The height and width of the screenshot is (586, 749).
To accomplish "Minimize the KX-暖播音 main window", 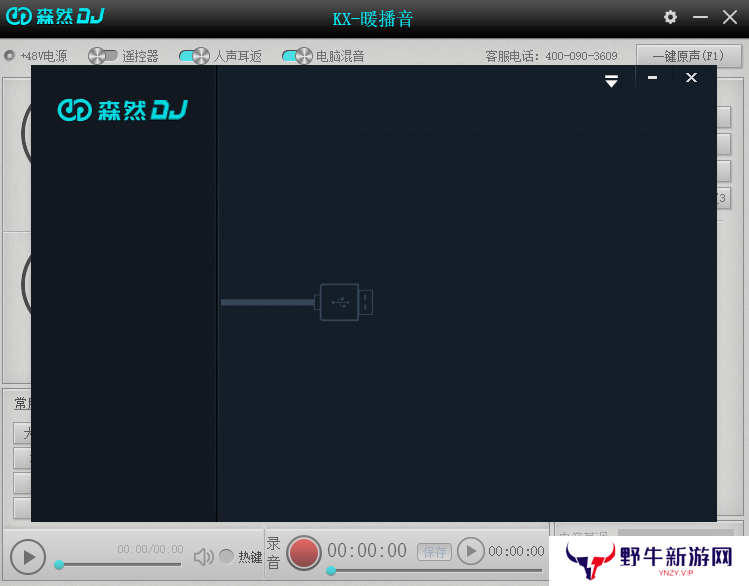I will (700, 17).
